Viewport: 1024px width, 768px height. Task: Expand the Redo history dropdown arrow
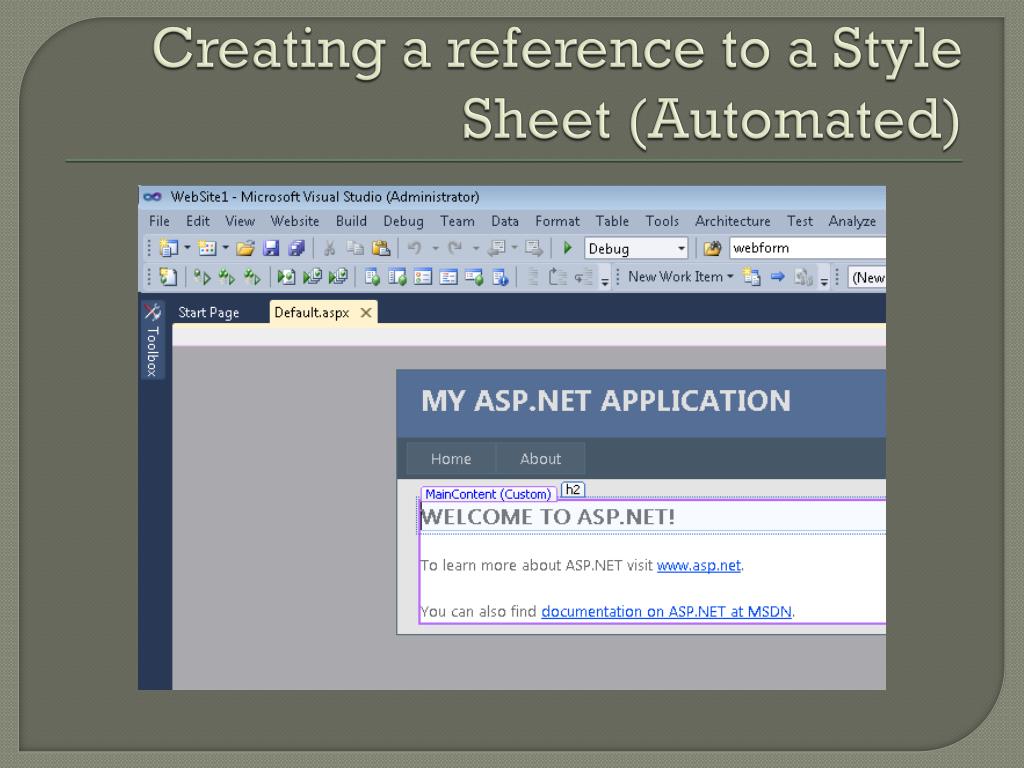[x=475, y=248]
